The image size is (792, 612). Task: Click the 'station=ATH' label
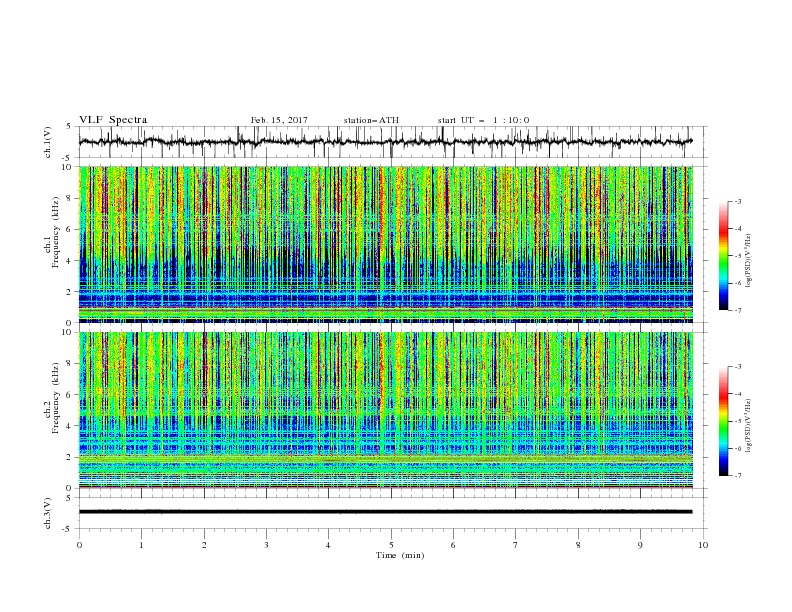pos(371,120)
